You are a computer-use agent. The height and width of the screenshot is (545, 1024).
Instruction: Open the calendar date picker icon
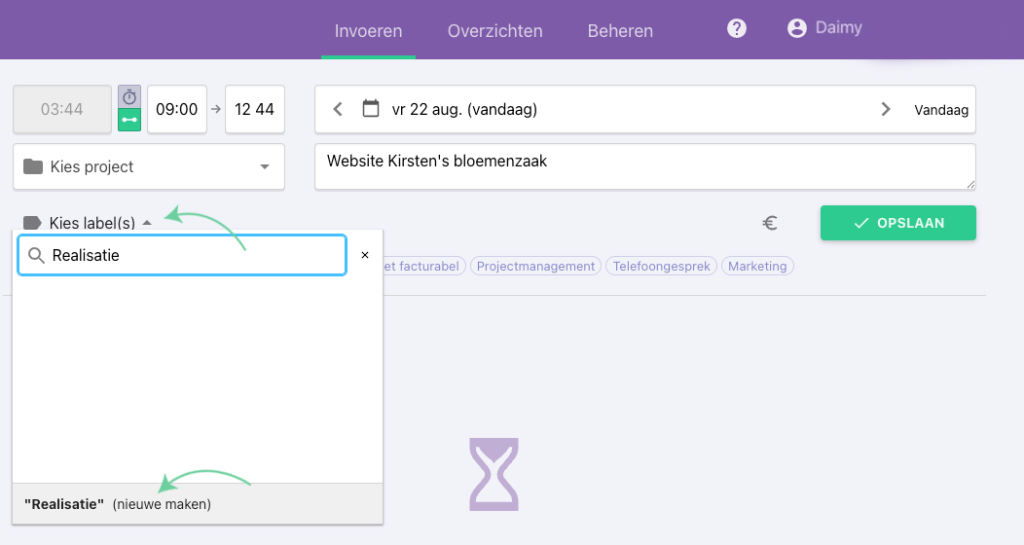(x=371, y=109)
